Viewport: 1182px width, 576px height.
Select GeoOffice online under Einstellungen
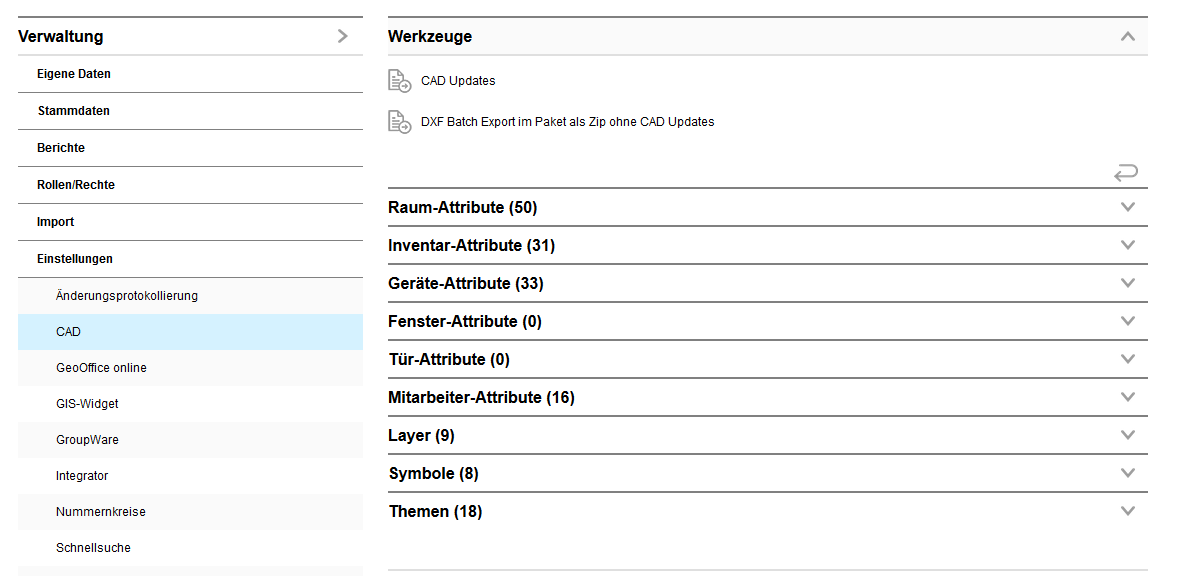(x=101, y=368)
